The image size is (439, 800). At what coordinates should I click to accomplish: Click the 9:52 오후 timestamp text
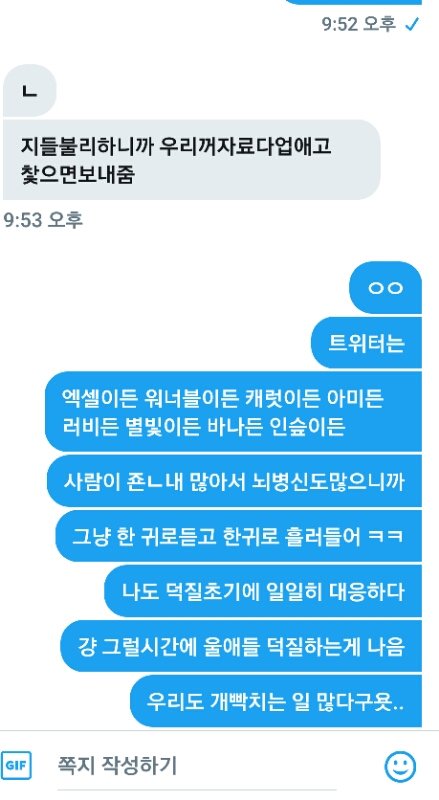coord(359,23)
